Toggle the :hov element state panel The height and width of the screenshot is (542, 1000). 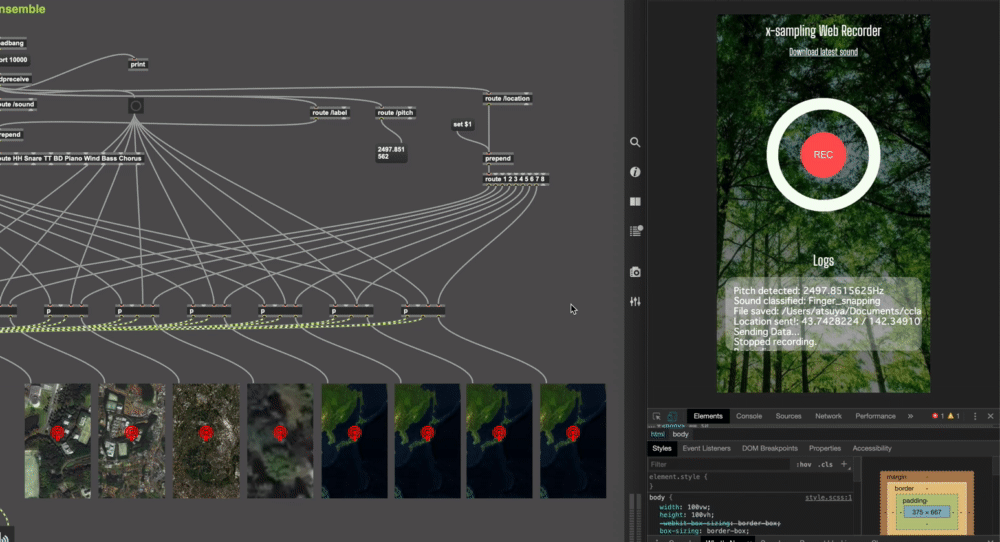pyautogui.click(x=804, y=465)
